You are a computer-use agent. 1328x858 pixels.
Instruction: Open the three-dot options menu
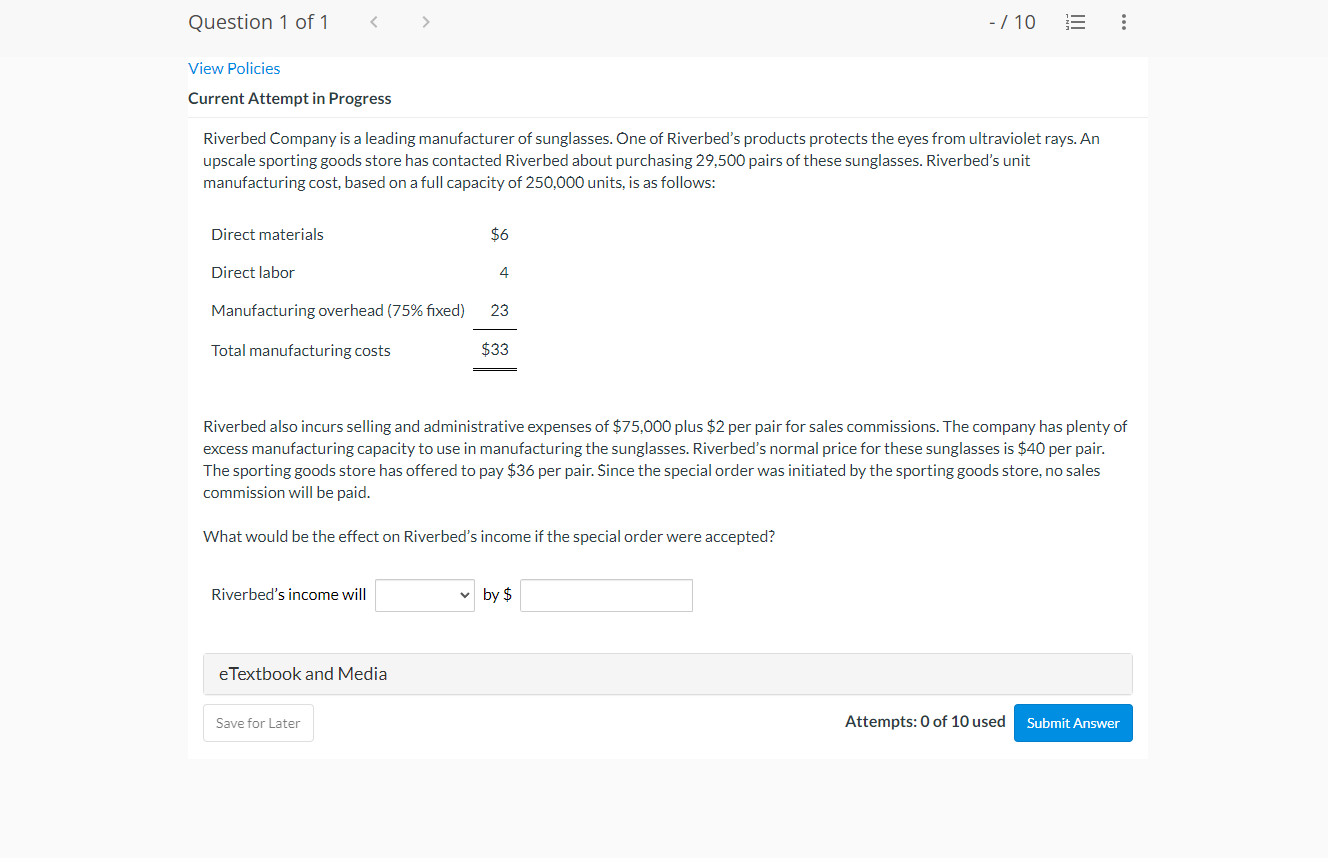click(x=1124, y=22)
